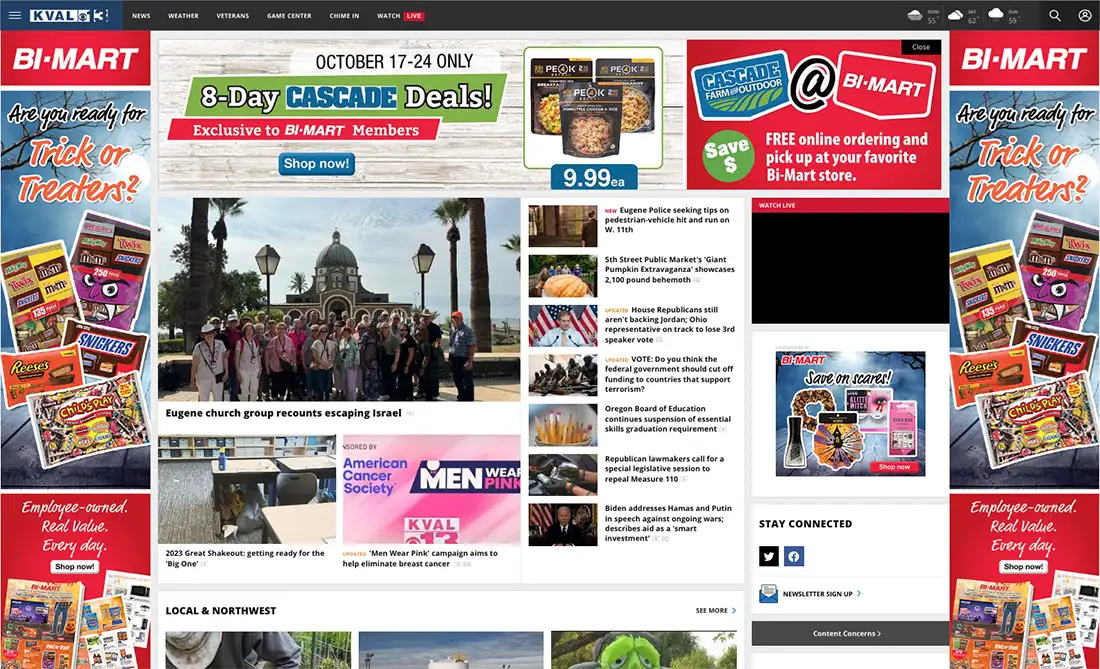Click the Men Wear Pink thumbnail image
This screenshot has height=669, width=1100.
[x=431, y=489]
